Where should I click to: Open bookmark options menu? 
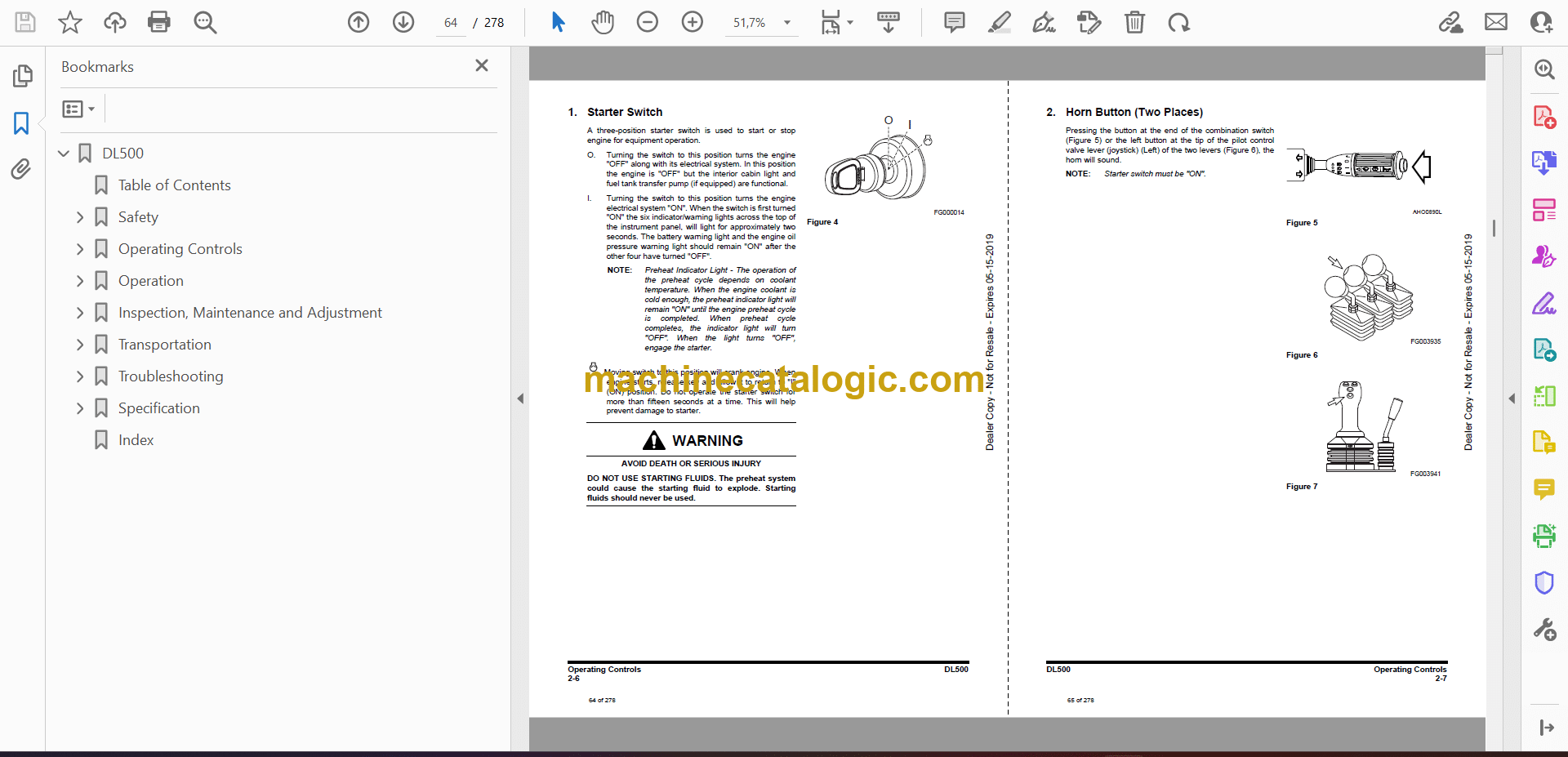(x=78, y=109)
